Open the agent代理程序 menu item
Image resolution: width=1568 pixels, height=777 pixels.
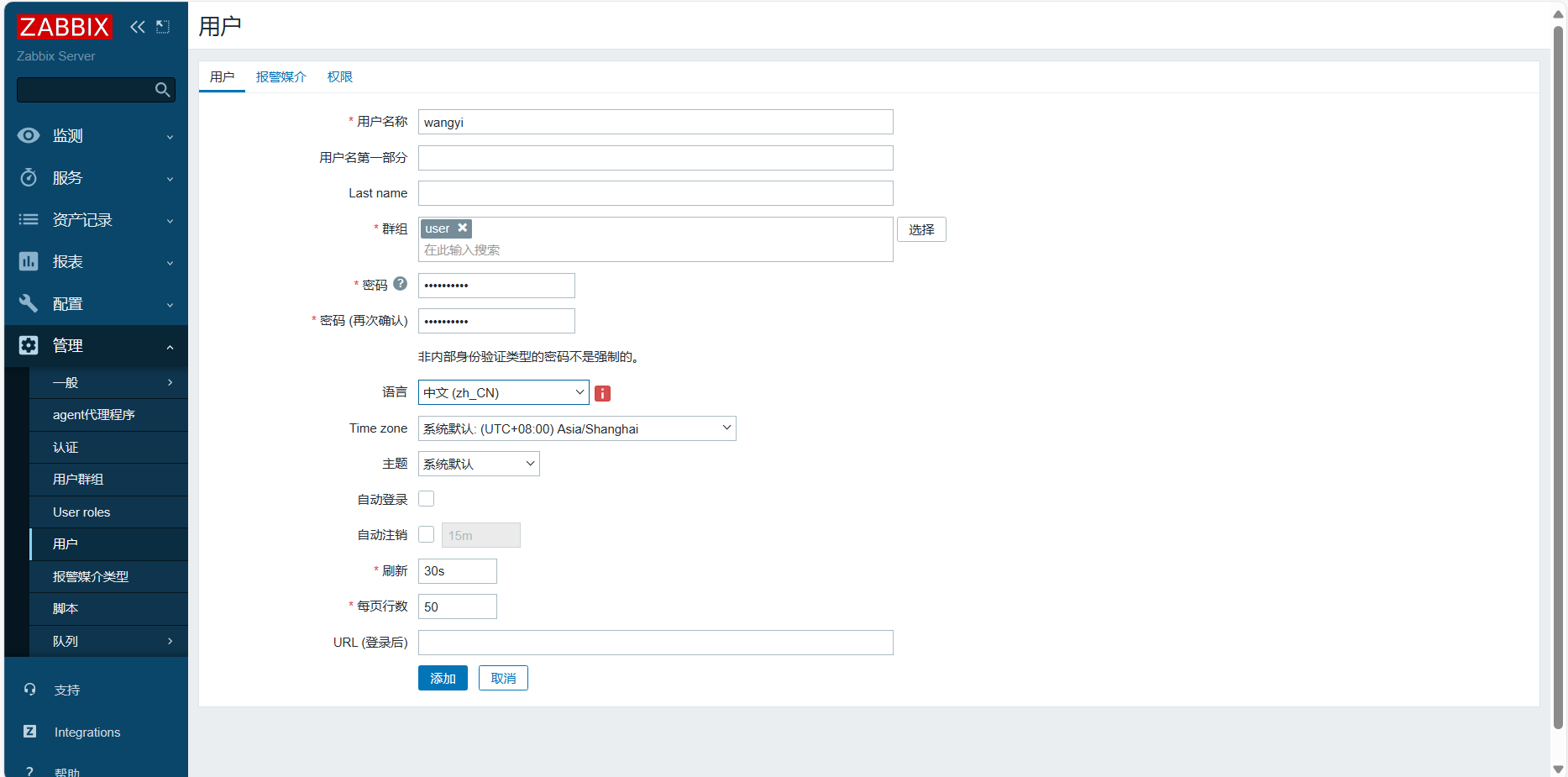pyautogui.click(x=108, y=415)
